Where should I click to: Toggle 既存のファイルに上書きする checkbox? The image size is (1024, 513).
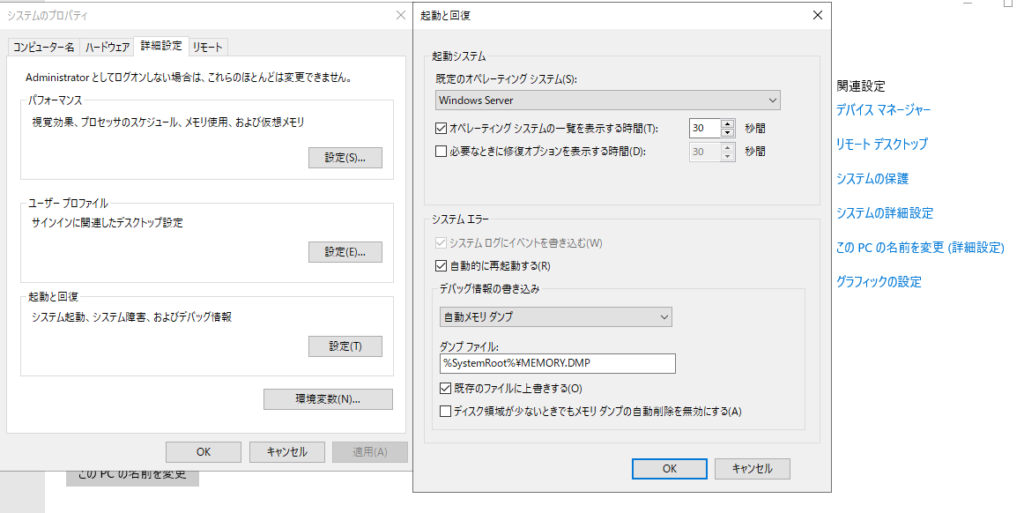446,388
